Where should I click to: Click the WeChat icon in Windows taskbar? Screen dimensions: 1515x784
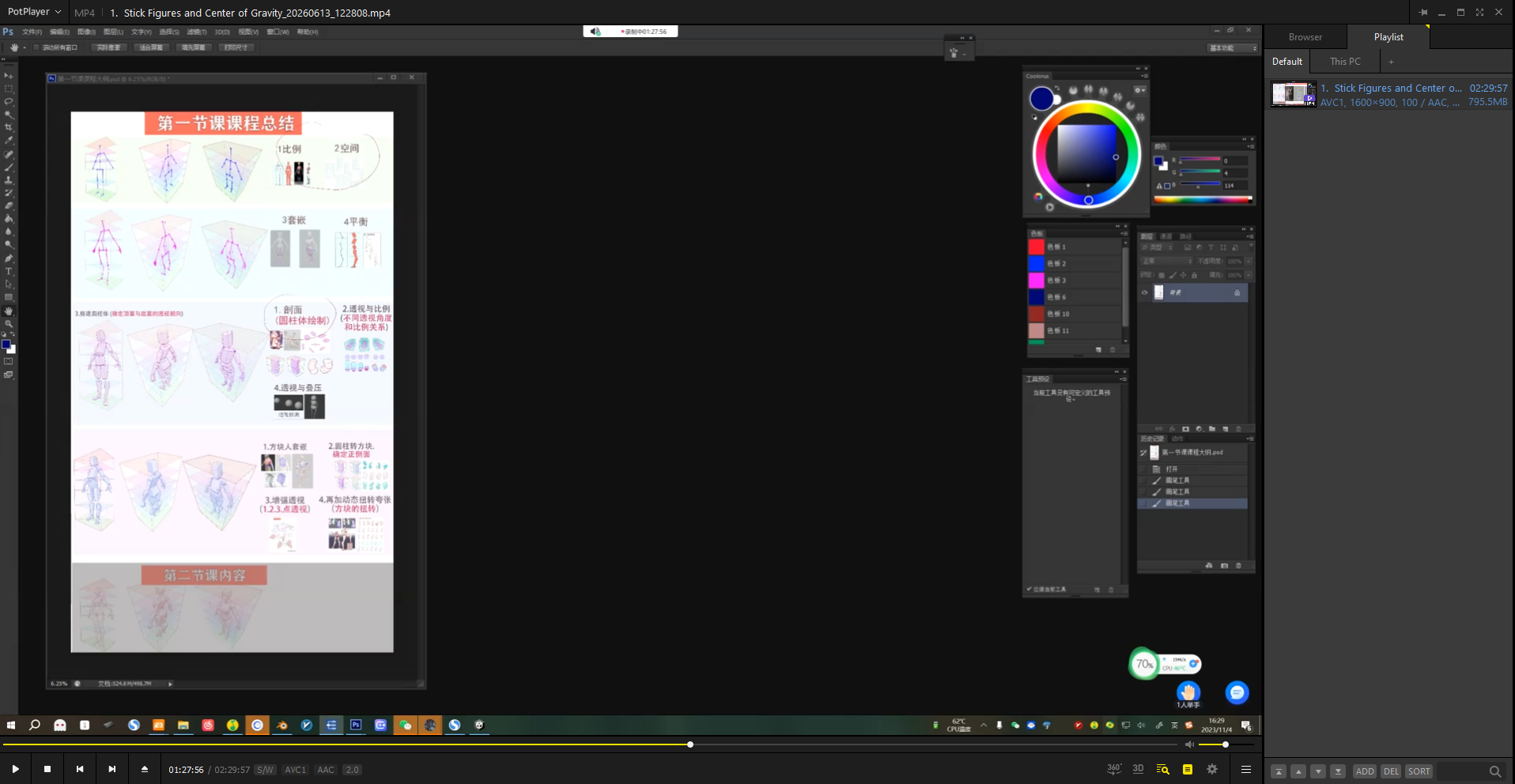pyautogui.click(x=406, y=725)
